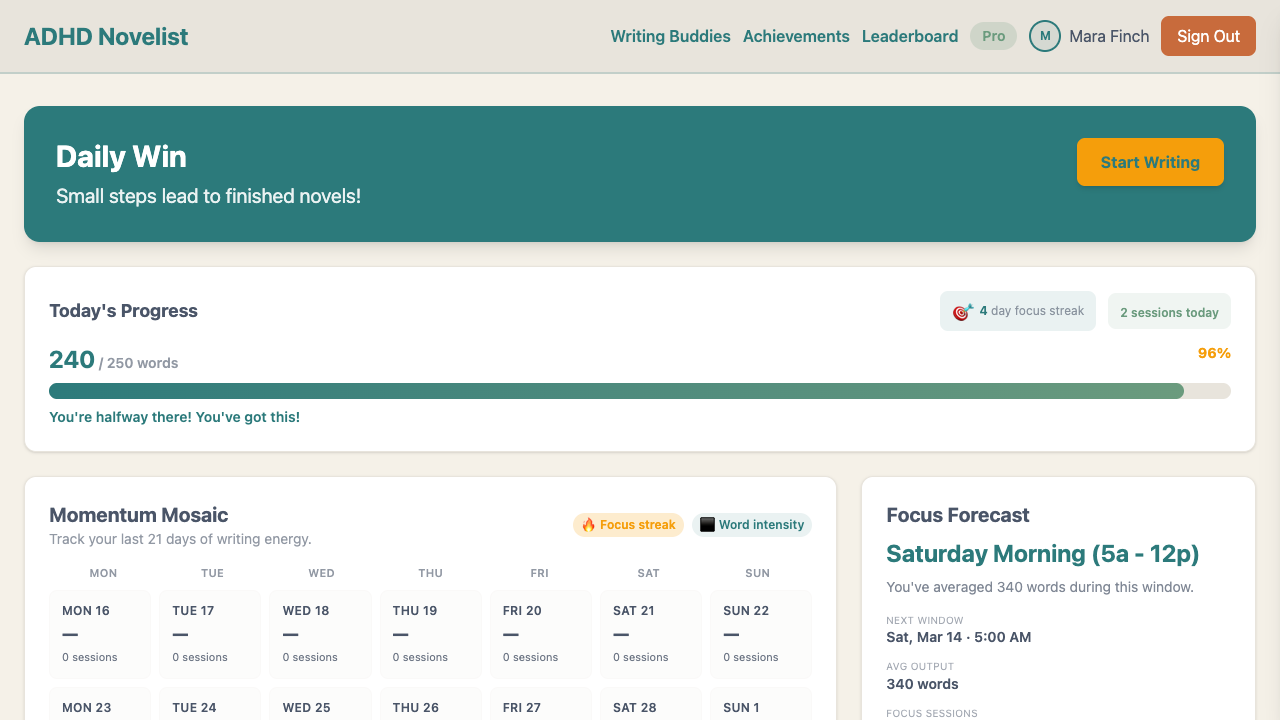Click the ADHD Novelist logo
Viewport: 1280px width, 720px height.
(106, 36)
